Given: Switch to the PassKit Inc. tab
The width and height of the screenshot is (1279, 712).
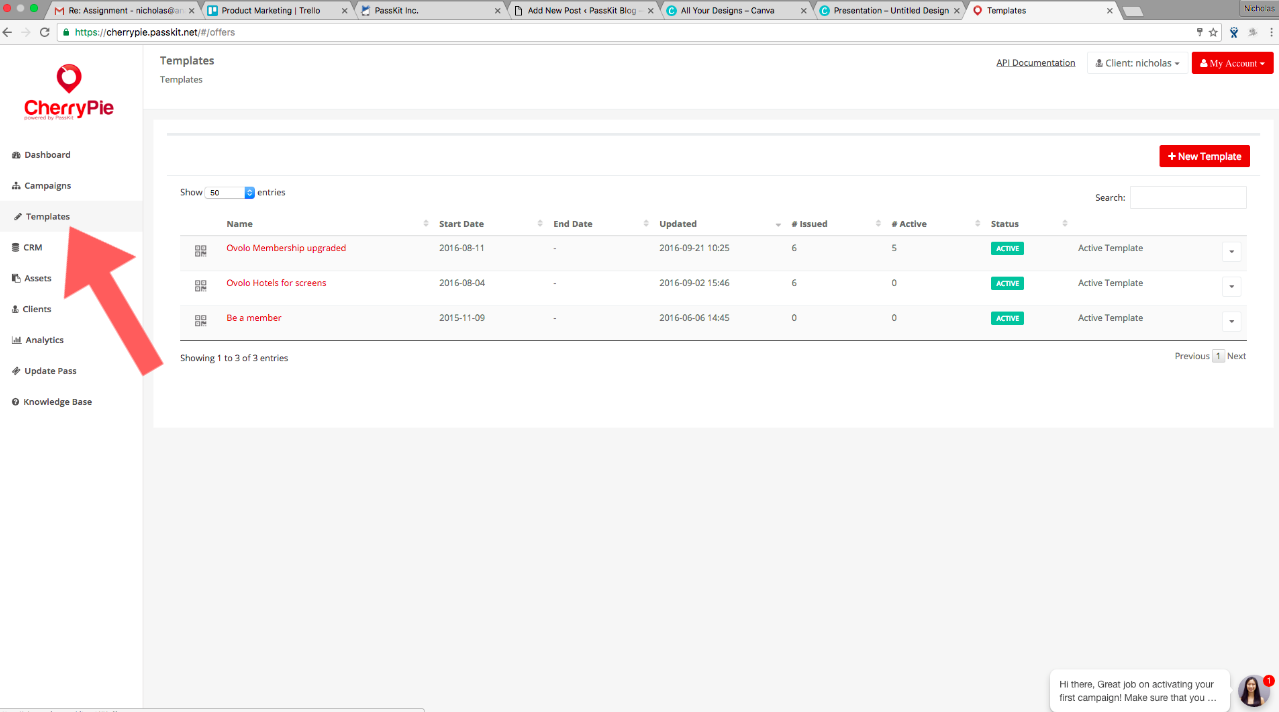Looking at the screenshot, I should [430, 11].
